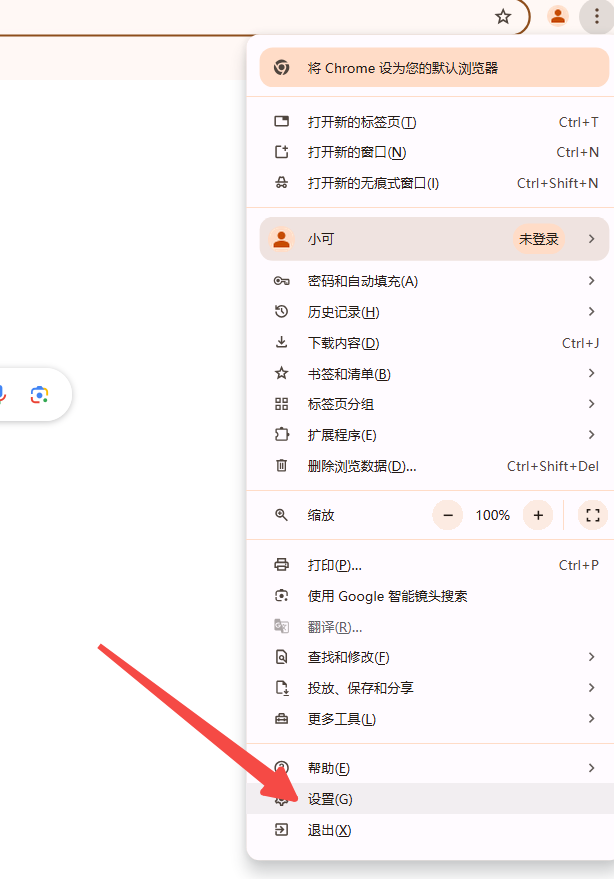
Task: Click the download arrow icon beside 下载内容
Action: pyautogui.click(x=281, y=343)
